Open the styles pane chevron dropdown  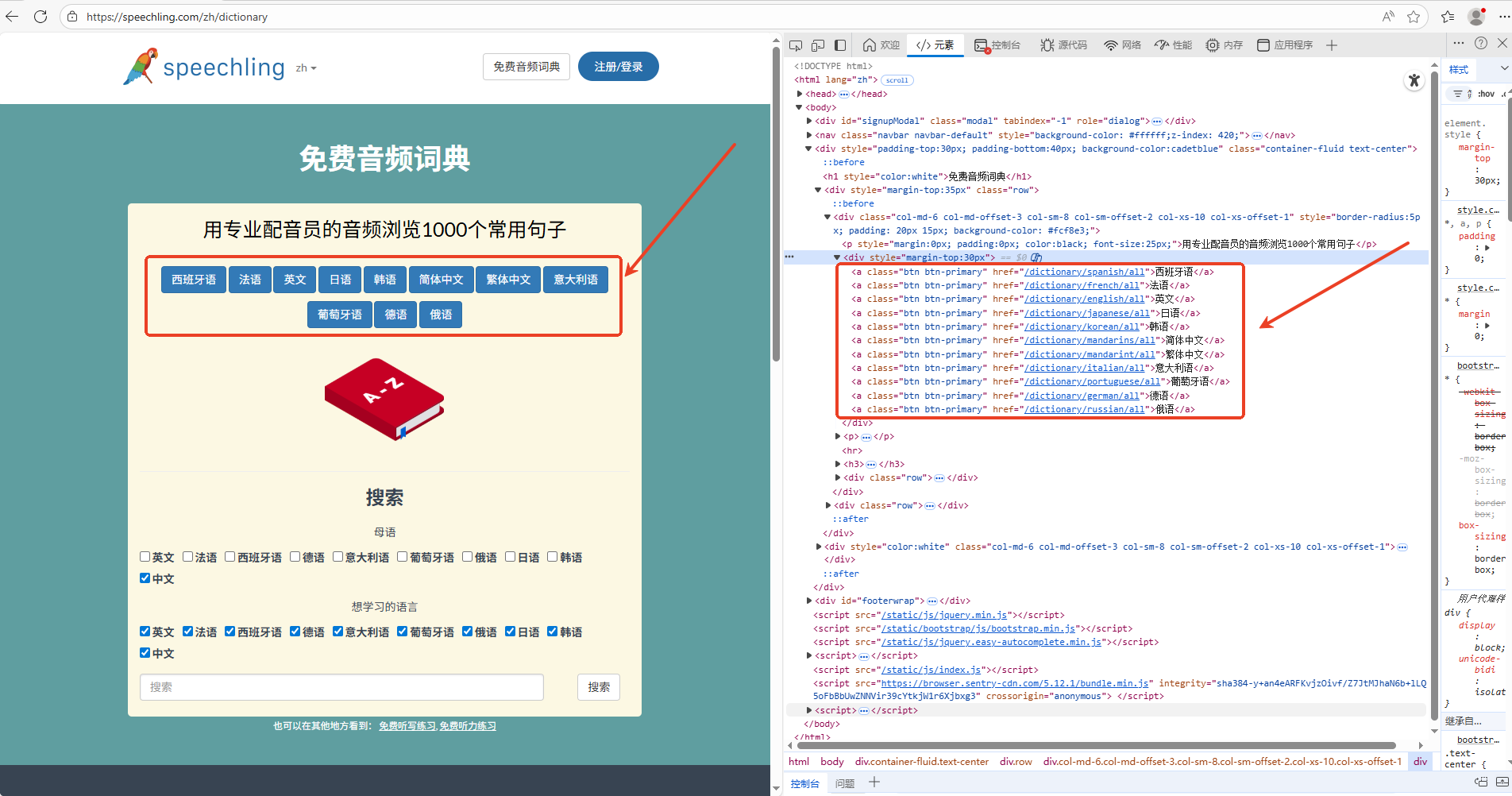coord(1504,69)
